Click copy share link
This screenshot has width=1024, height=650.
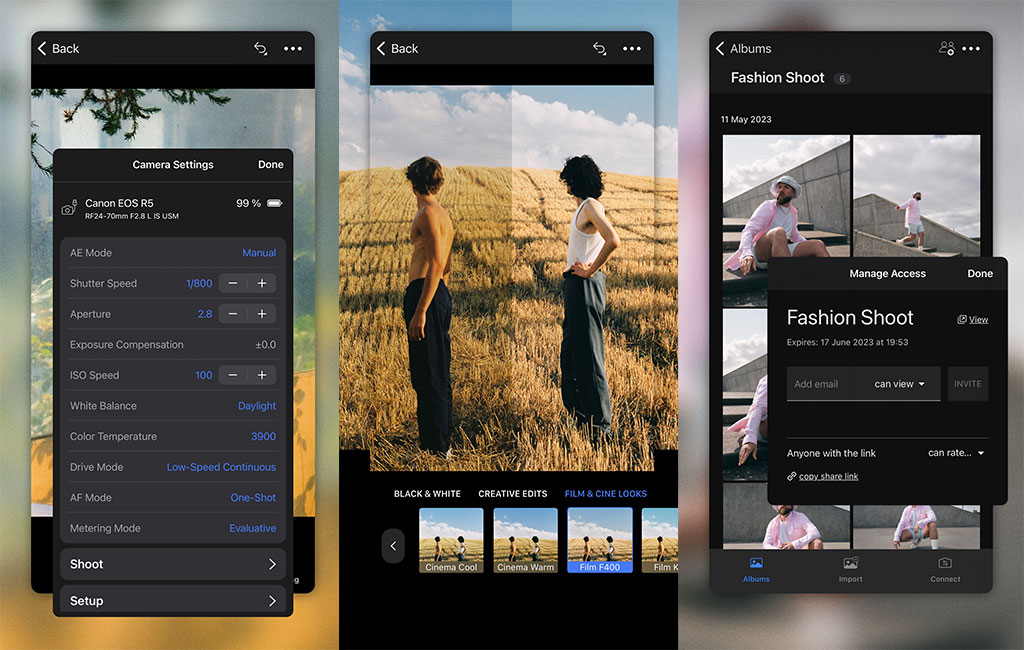[823, 476]
